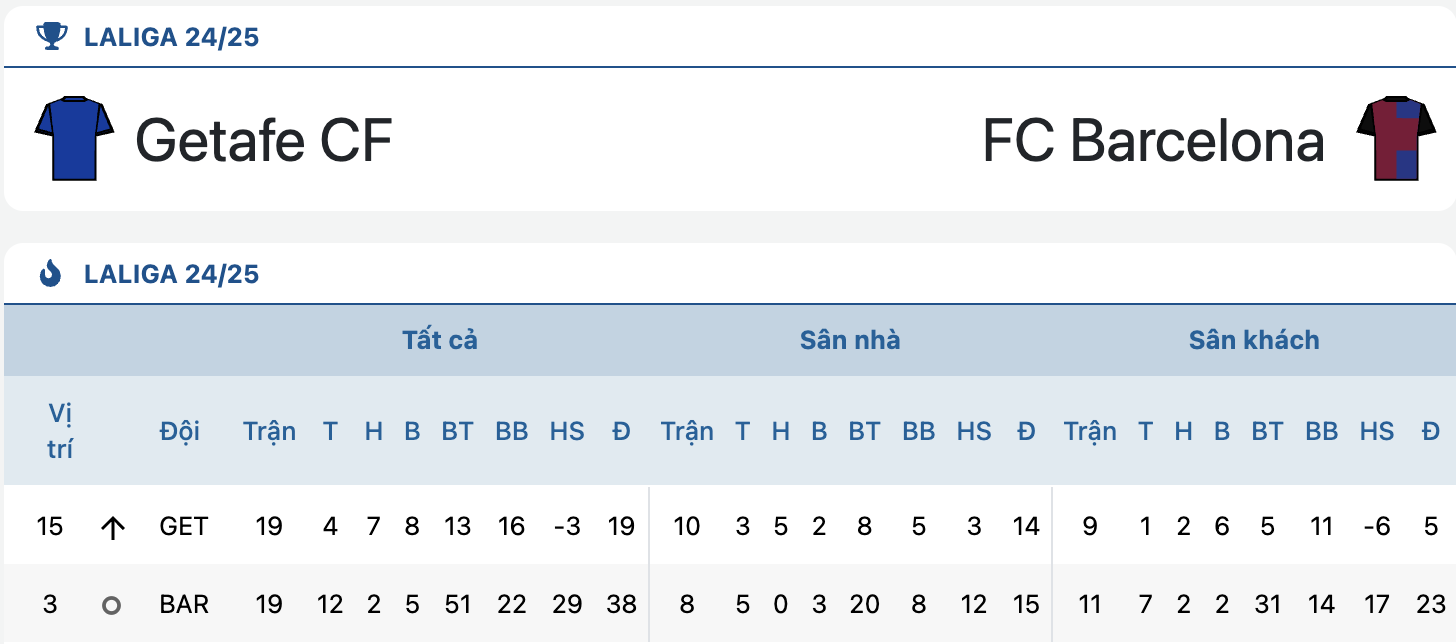Open the Getafe CF team name
The image size is (1456, 644).
tap(263, 140)
